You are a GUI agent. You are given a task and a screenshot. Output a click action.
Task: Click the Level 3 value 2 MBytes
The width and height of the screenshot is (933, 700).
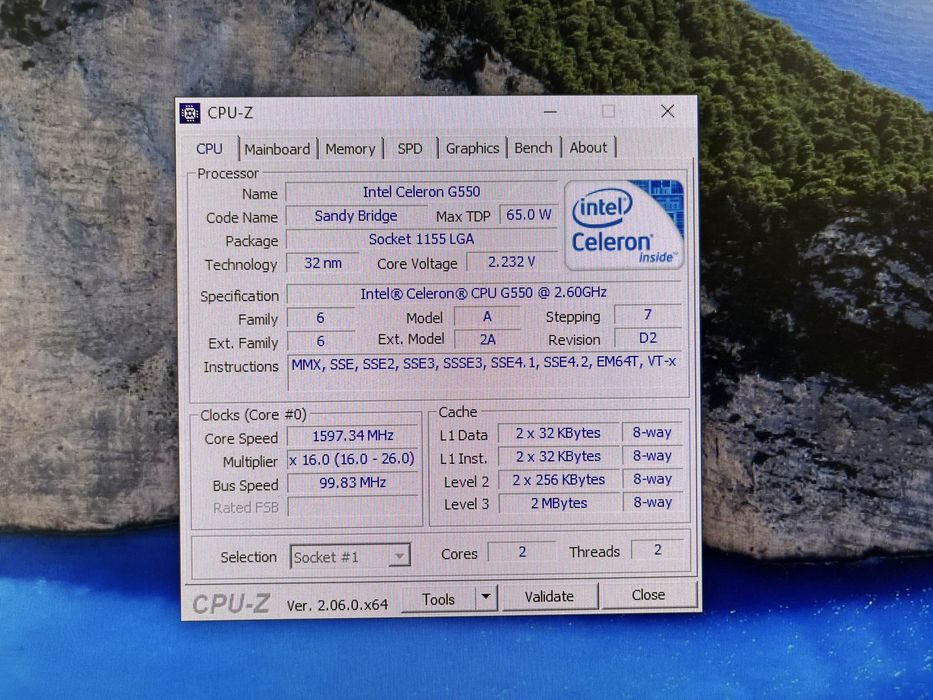[x=559, y=503]
